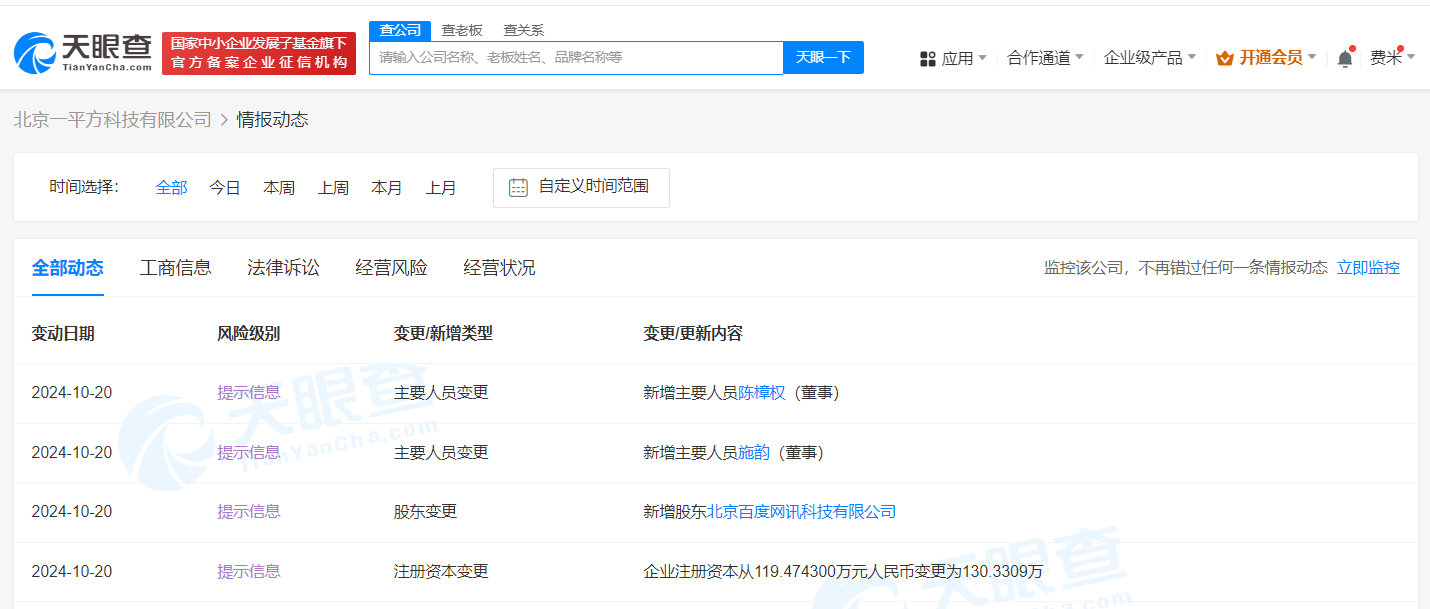Open the 自定义时间范围 picker

click(x=581, y=187)
